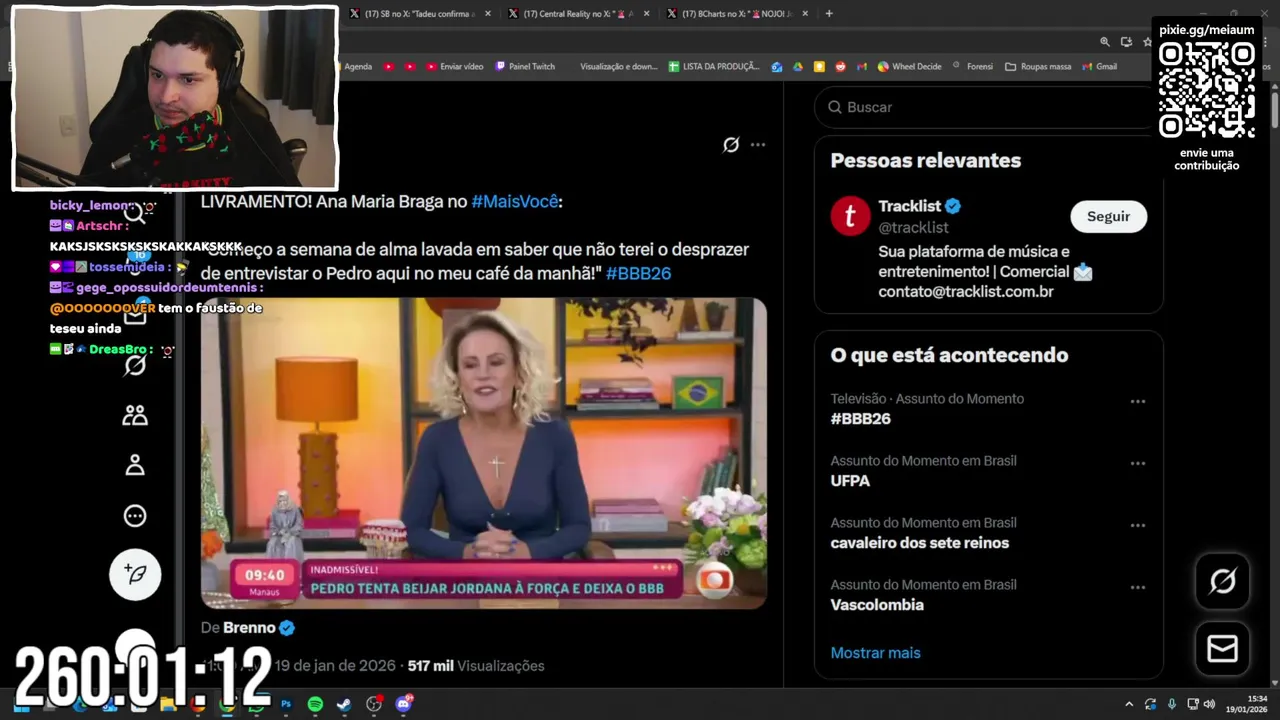Open the Tracklist account name
This screenshot has height=720, width=1280.
[x=909, y=206]
